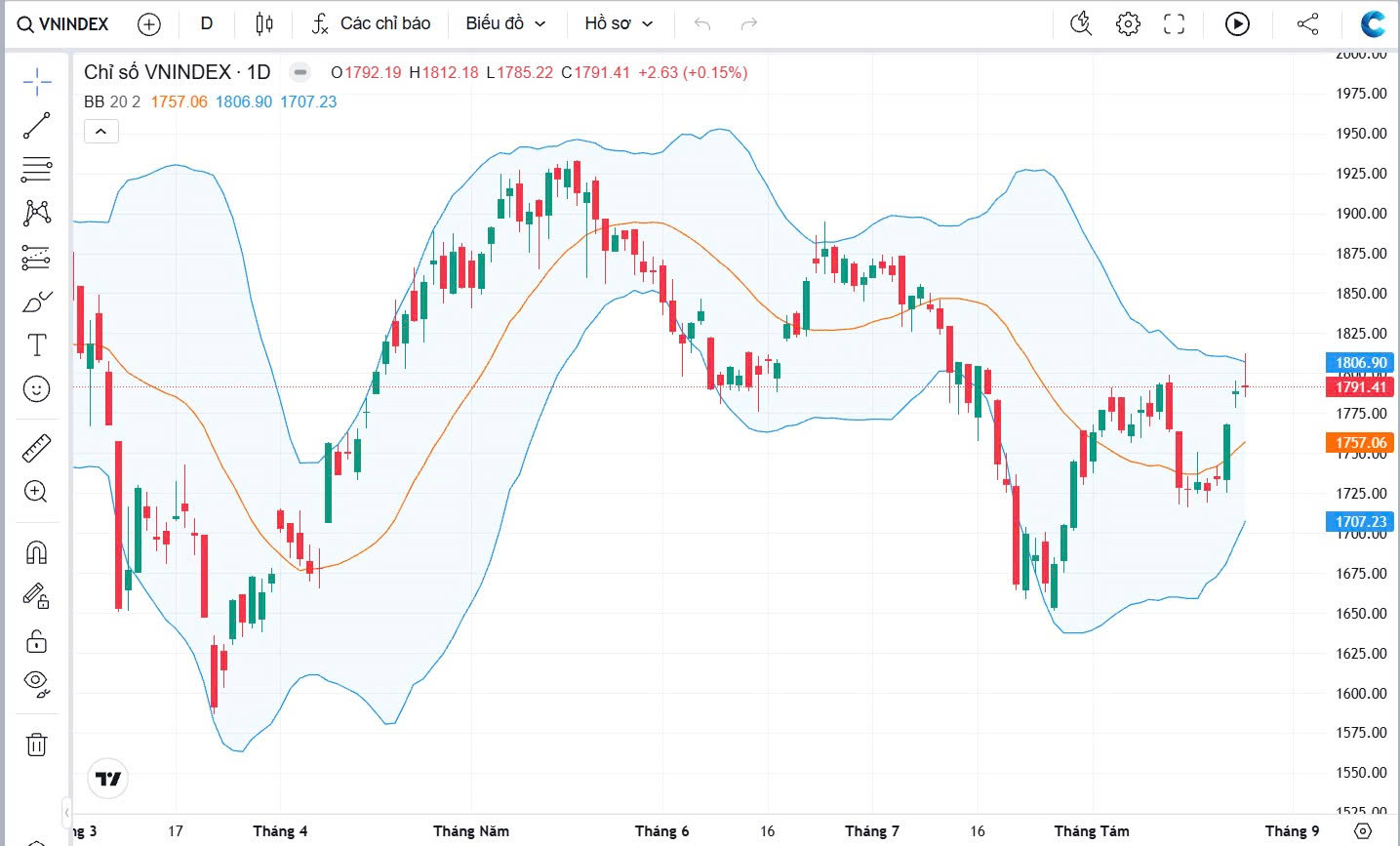
Task: Activate the zoom in tool
Action: click(36, 492)
